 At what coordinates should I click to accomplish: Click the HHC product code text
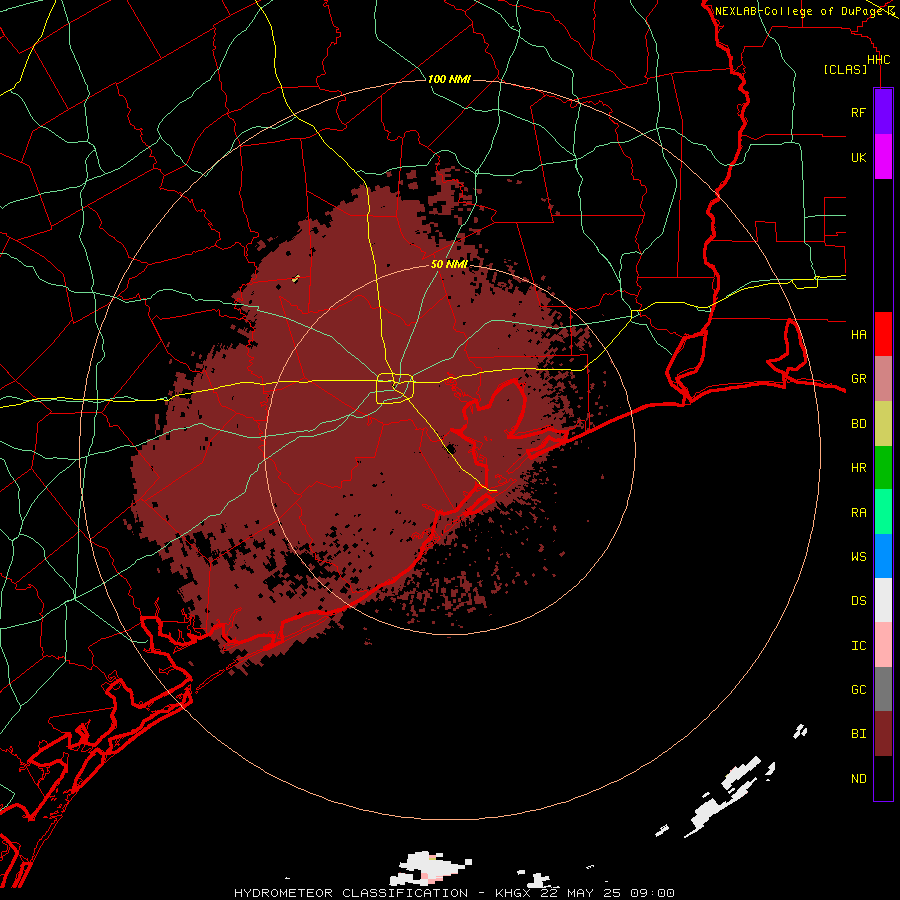[x=878, y=60]
